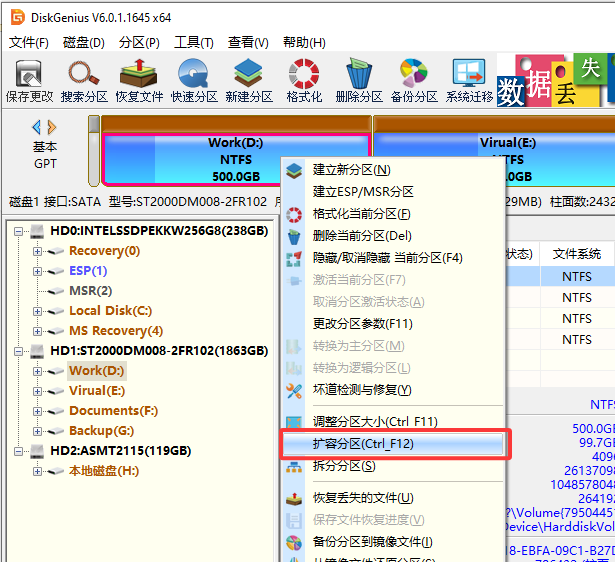Select Split Partition (拆分分区) in context menu
615x562 pixels.
[x=344, y=466]
